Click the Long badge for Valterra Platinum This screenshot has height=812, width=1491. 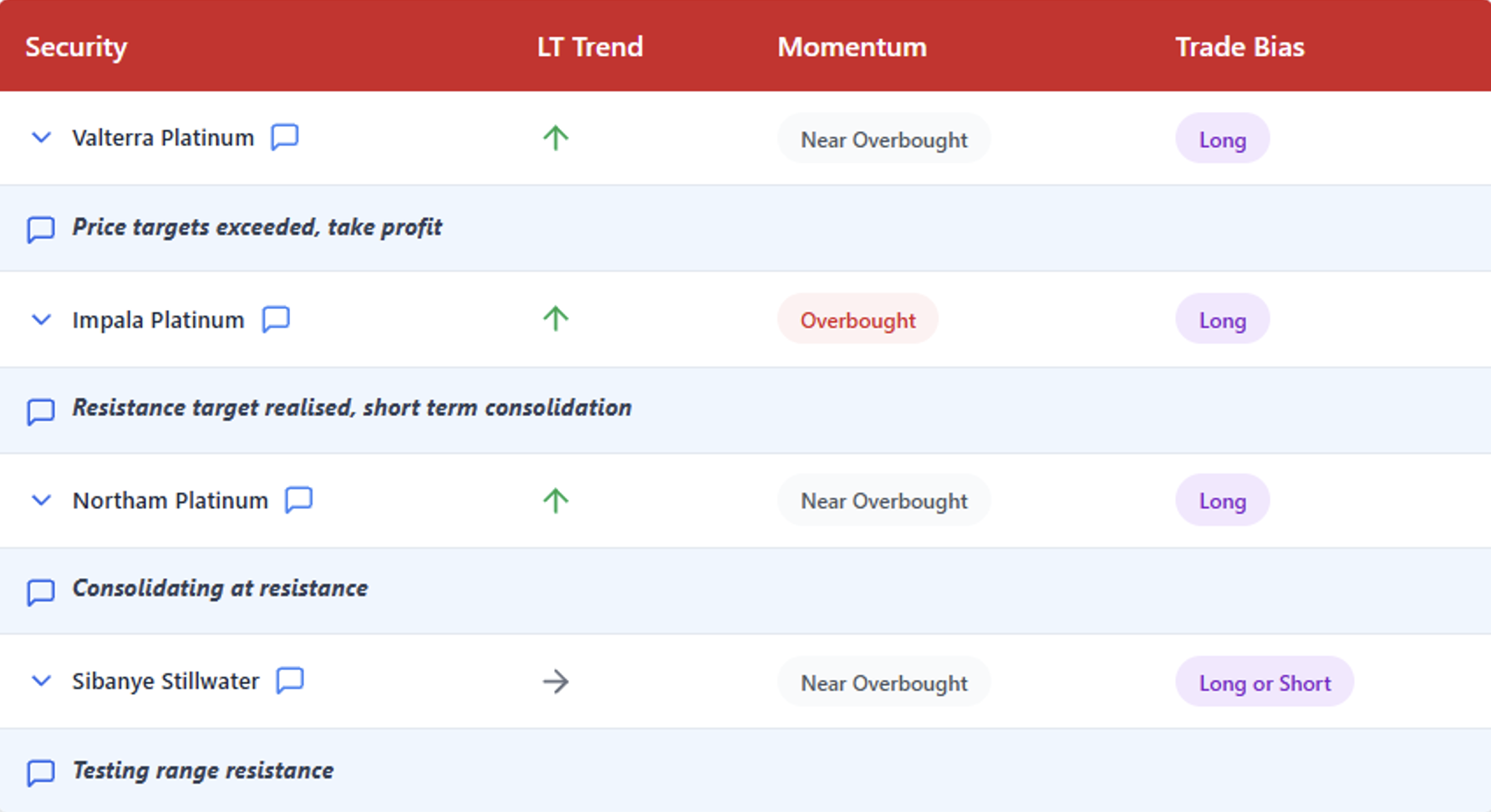1223,139
